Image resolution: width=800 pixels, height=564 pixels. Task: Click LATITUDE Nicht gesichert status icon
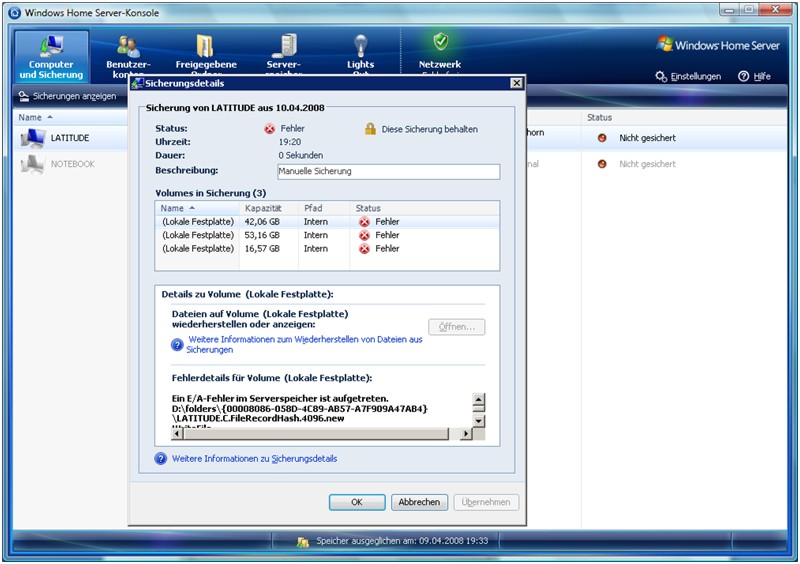(x=602, y=138)
